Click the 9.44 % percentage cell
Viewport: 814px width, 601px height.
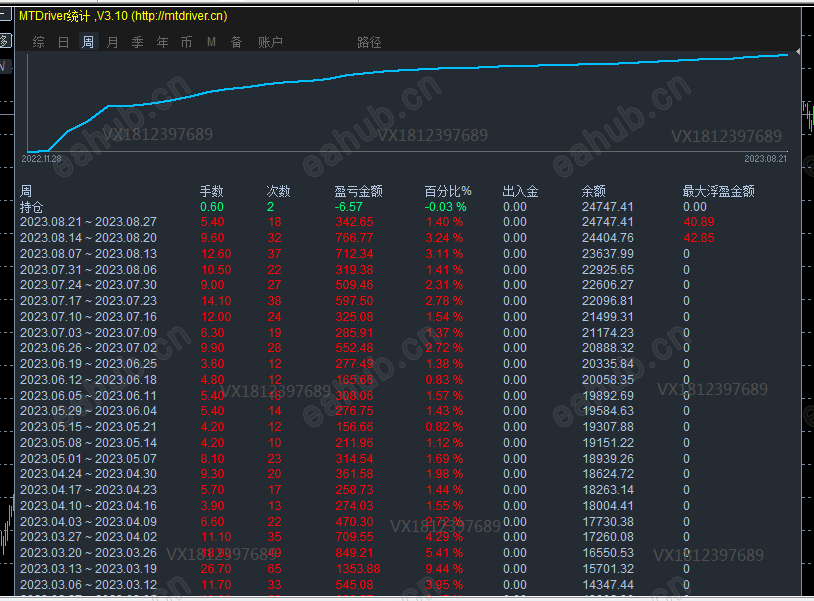pyautogui.click(x=444, y=569)
